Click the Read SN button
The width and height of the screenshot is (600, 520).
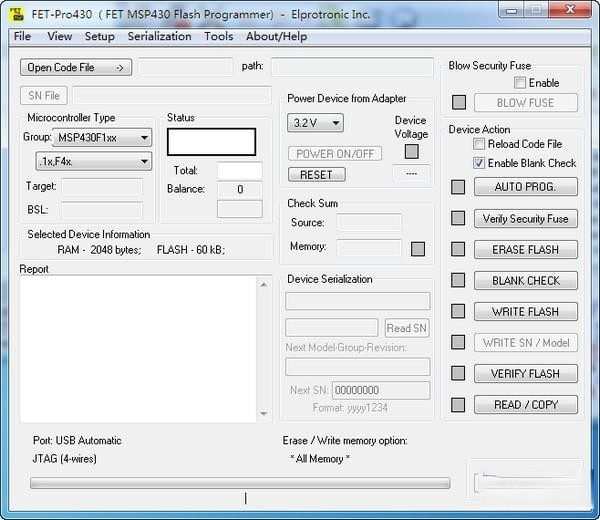407,328
